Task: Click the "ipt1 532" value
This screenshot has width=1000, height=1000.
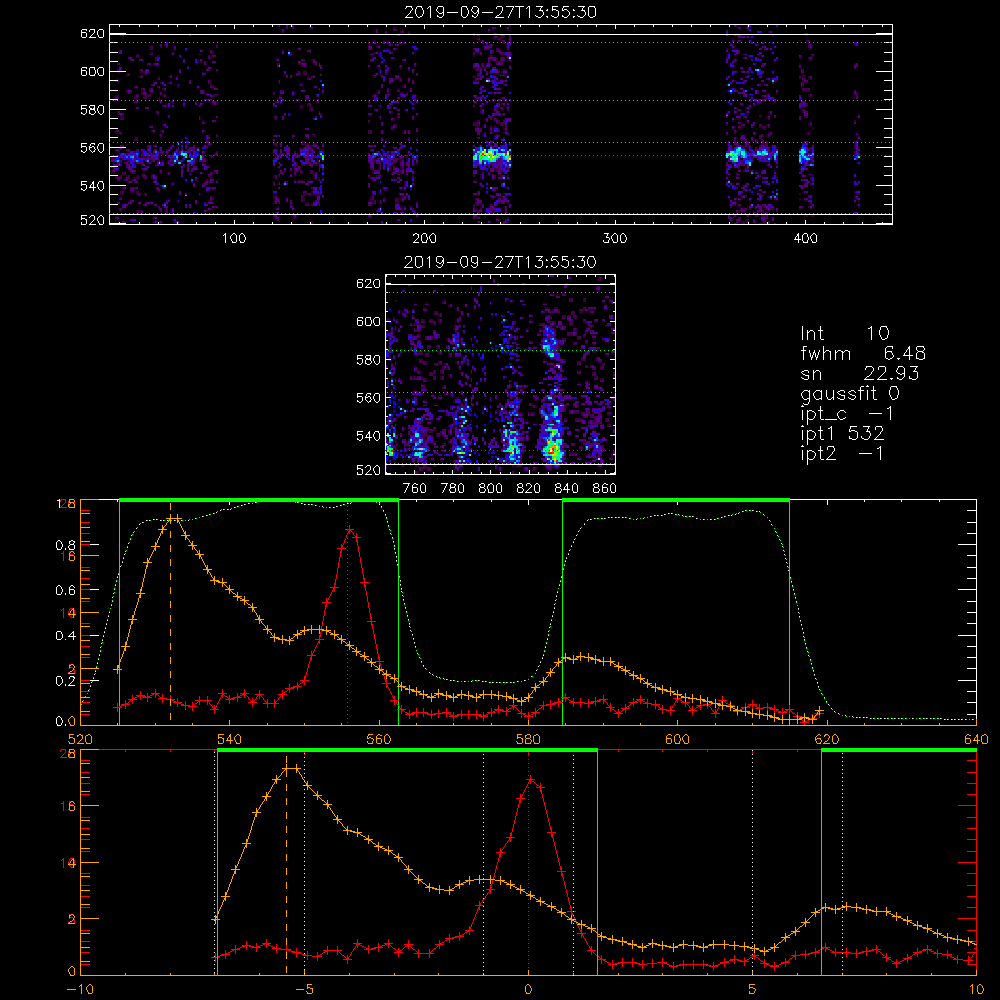Action: tap(842, 434)
